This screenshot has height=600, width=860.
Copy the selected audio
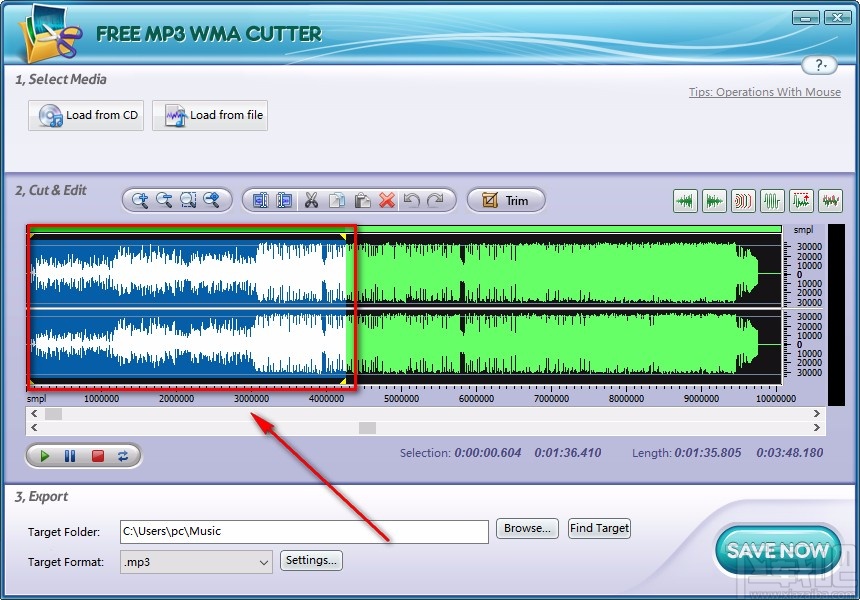[336, 200]
